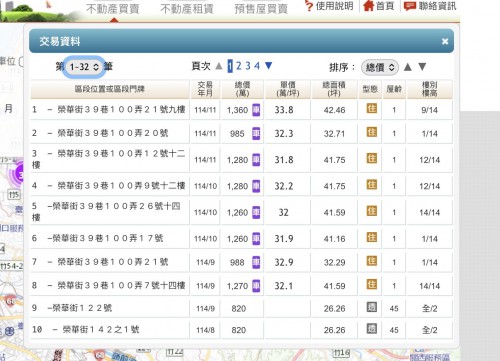500x361 pixels.
Task: Click gray type icon in row 10 (榮華街142之1號)
Action: pyautogui.click(x=372, y=329)
